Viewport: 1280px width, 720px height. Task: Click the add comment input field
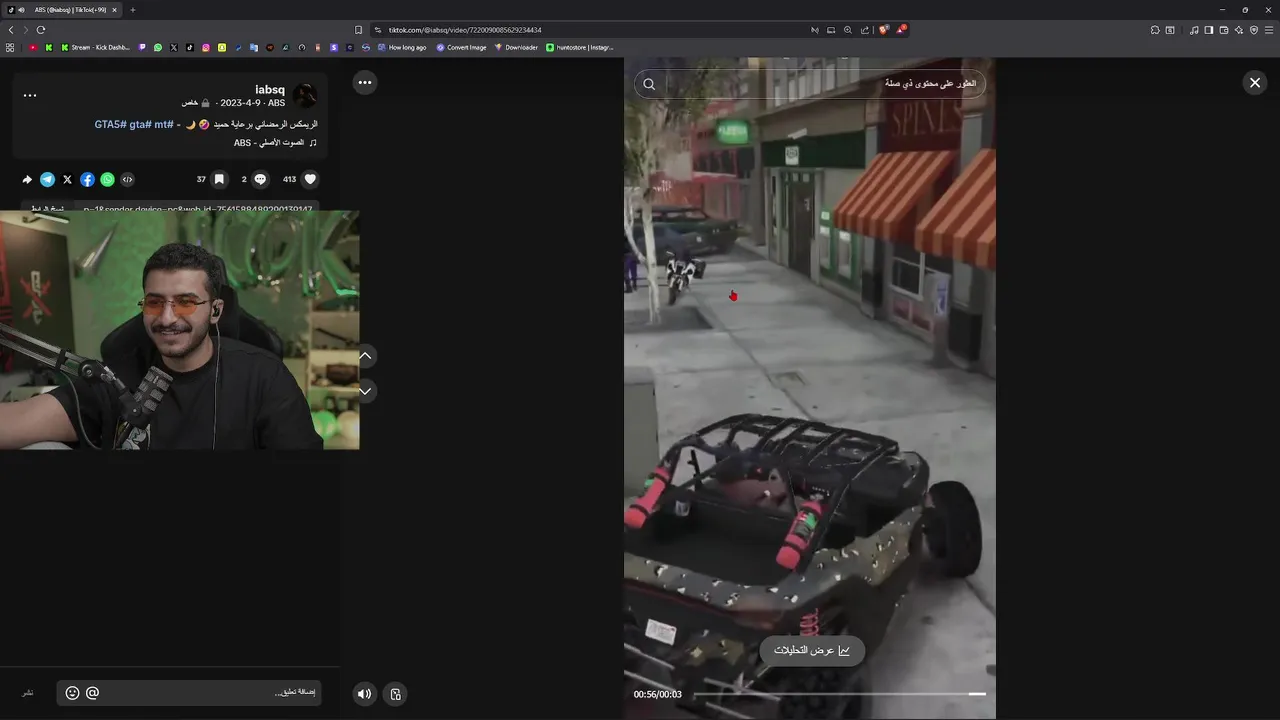point(189,693)
